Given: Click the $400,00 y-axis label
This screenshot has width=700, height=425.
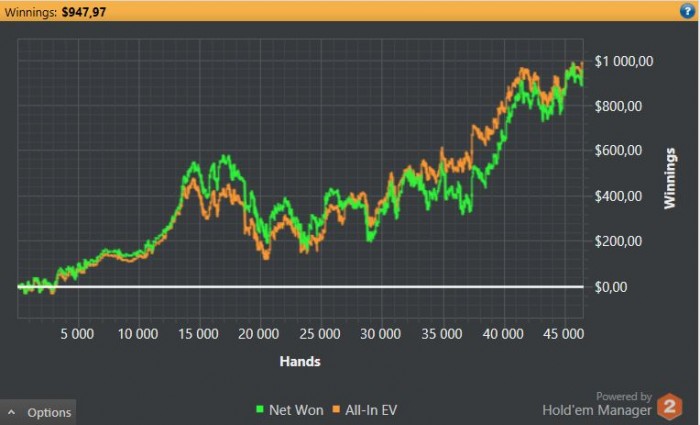Looking at the screenshot, I should [618, 196].
